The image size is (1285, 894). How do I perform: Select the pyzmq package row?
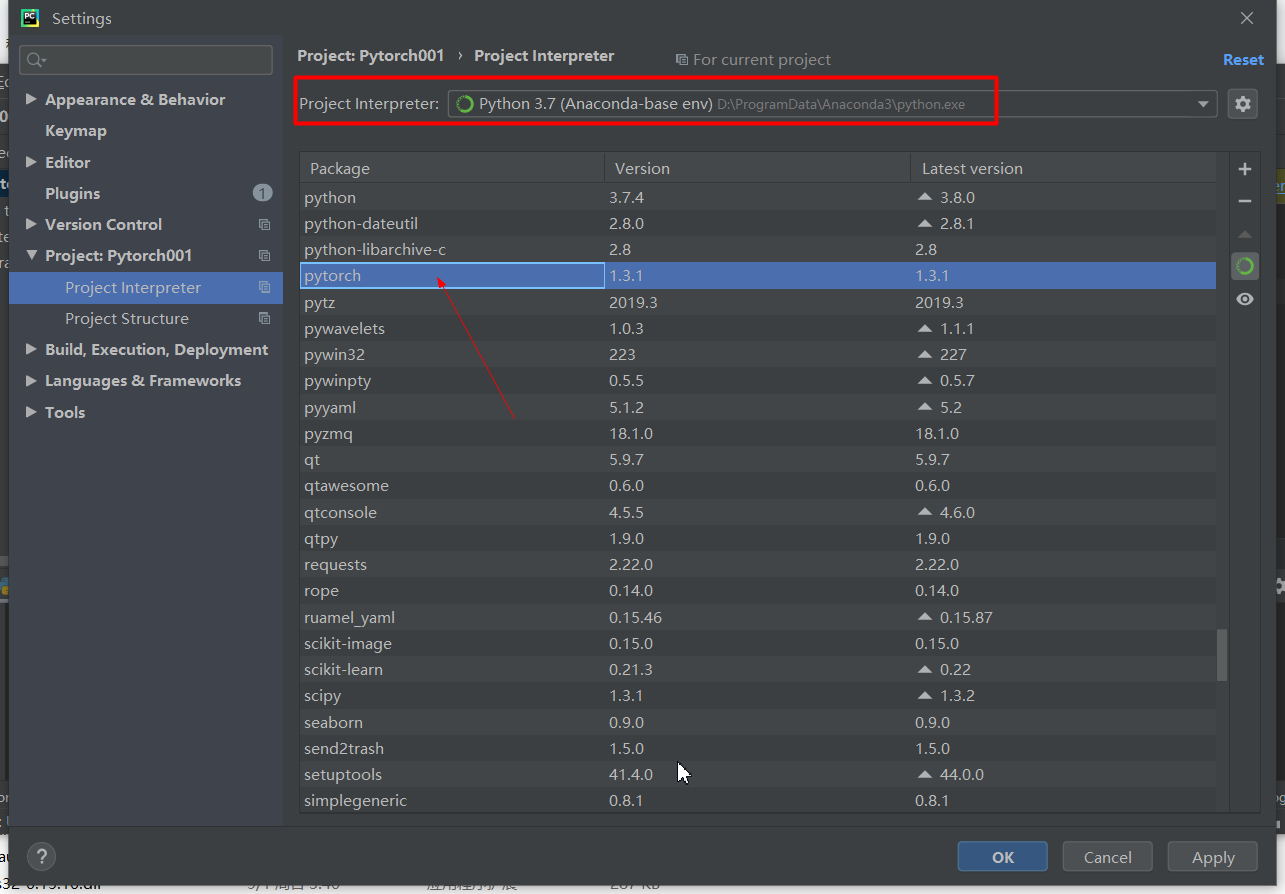(758, 433)
